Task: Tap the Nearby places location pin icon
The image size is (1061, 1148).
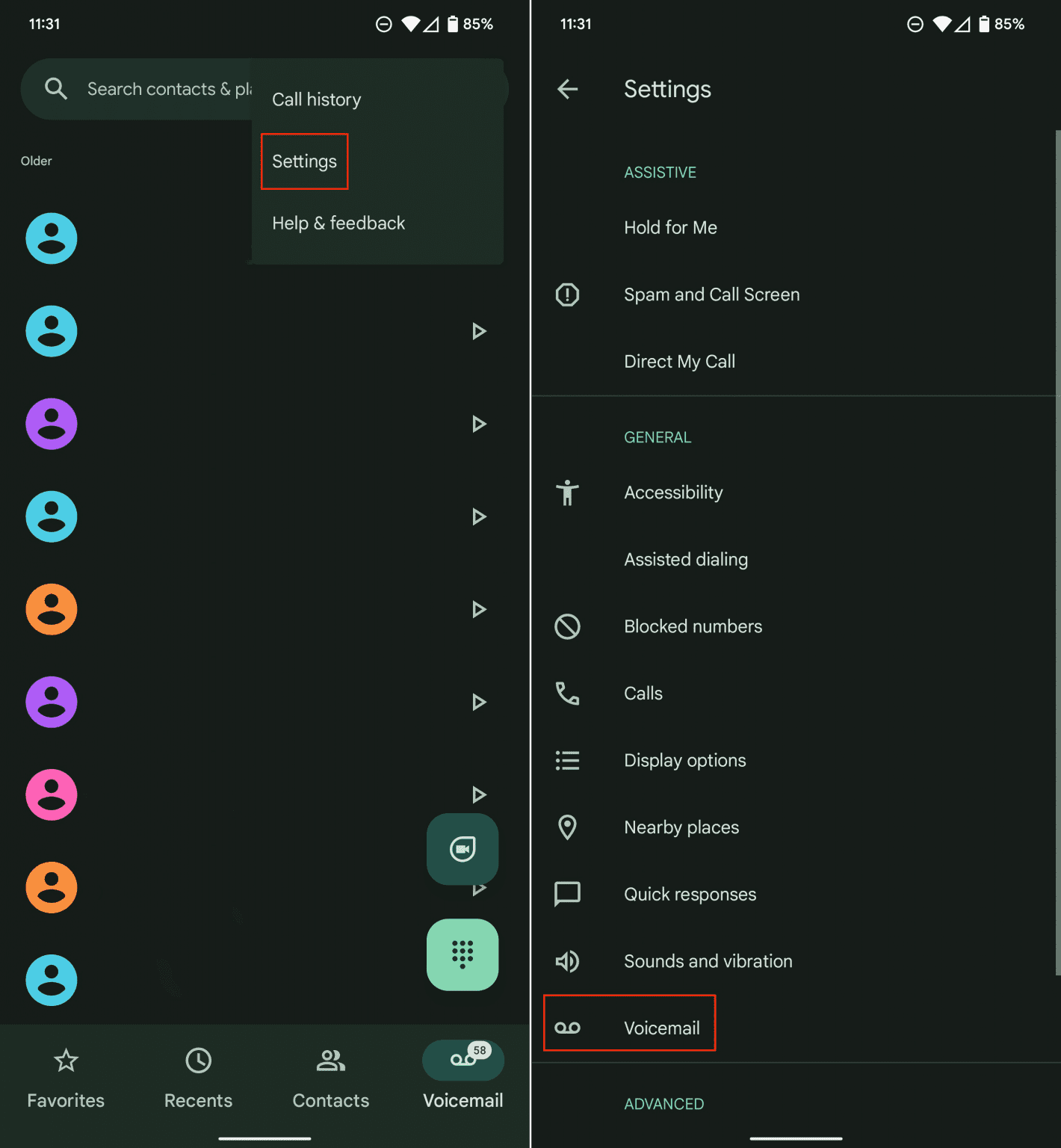Action: pos(568,827)
